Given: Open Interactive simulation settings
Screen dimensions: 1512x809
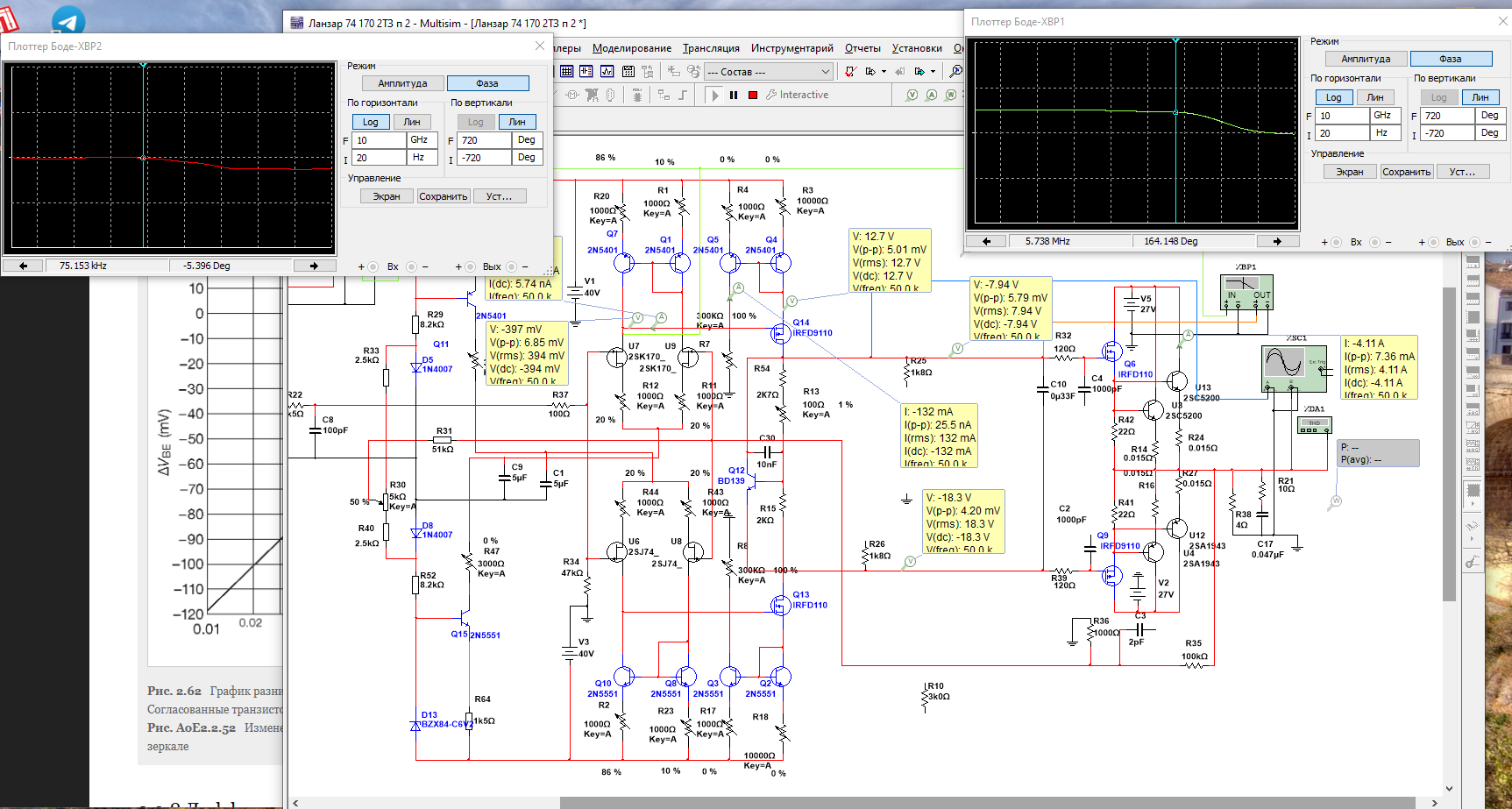Looking at the screenshot, I should tap(798, 95).
